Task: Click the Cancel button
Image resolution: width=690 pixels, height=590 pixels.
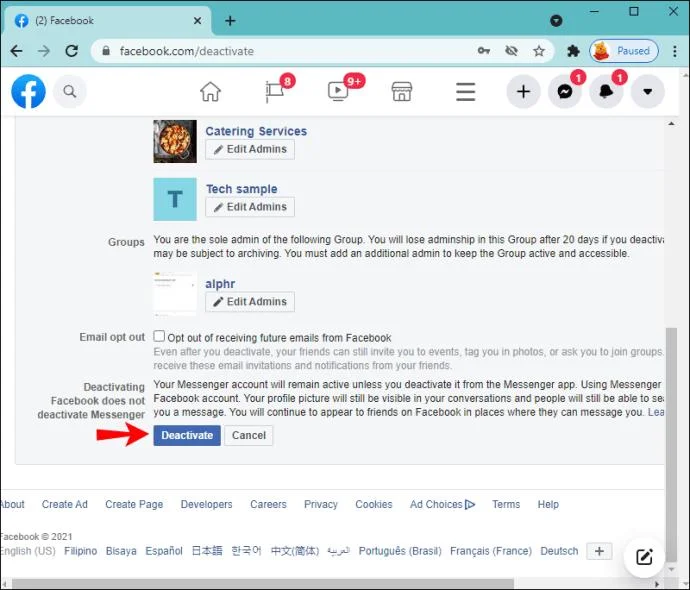Action: pyautogui.click(x=249, y=435)
